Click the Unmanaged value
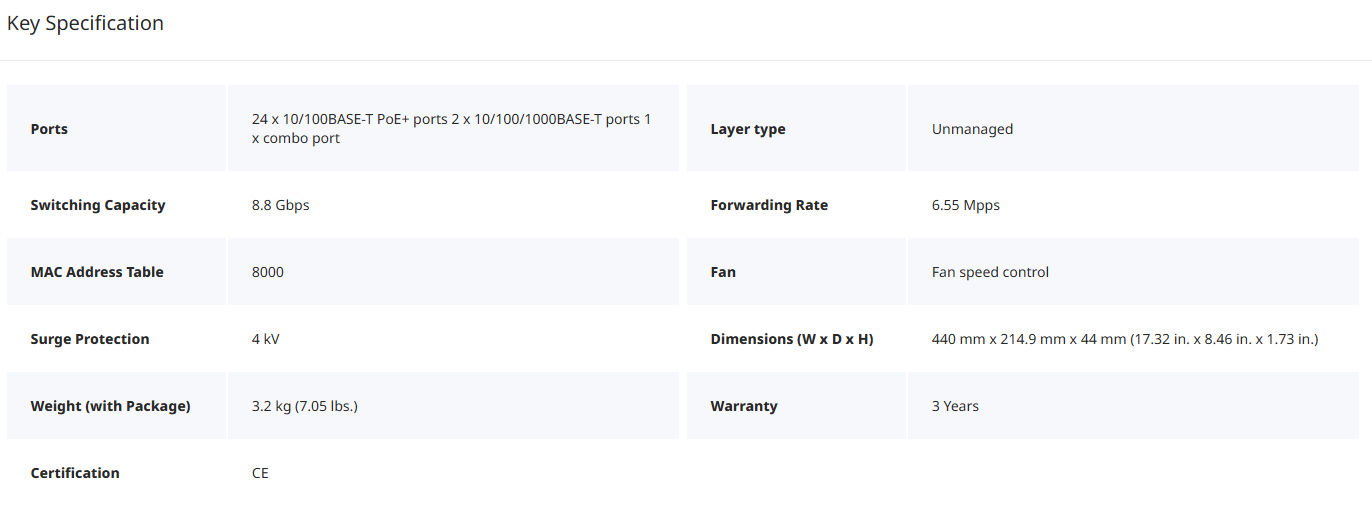Viewport: 1372px width, 526px height. click(x=972, y=129)
